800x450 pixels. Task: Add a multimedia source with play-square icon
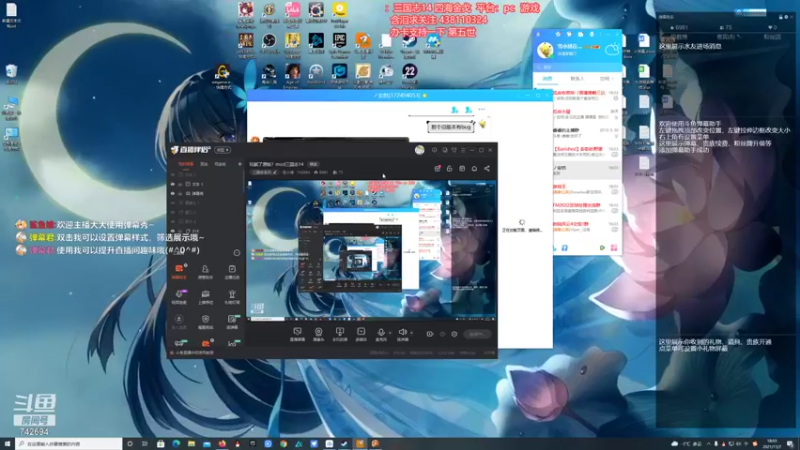click(361, 333)
